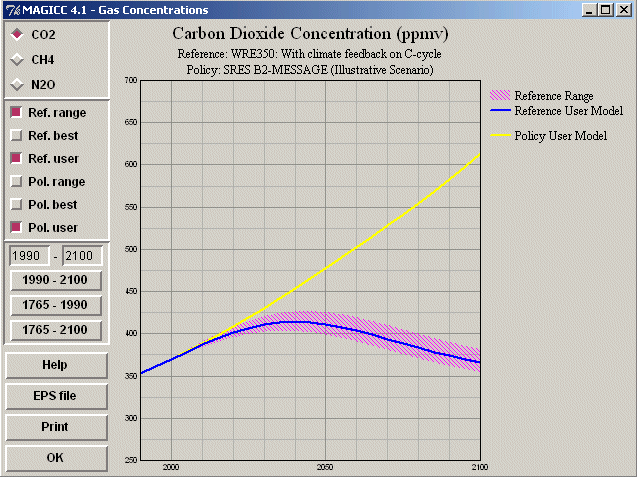Export the chart with EPS file
The width and height of the screenshot is (637, 477).
(x=55, y=396)
